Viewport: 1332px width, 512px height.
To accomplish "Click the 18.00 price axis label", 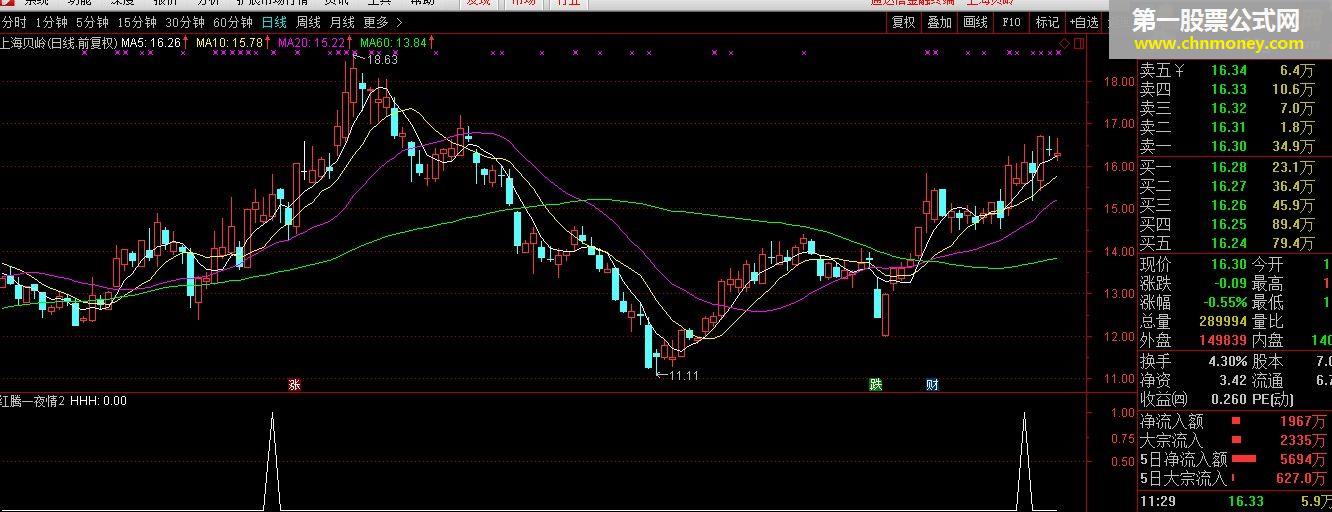I will coord(1117,82).
